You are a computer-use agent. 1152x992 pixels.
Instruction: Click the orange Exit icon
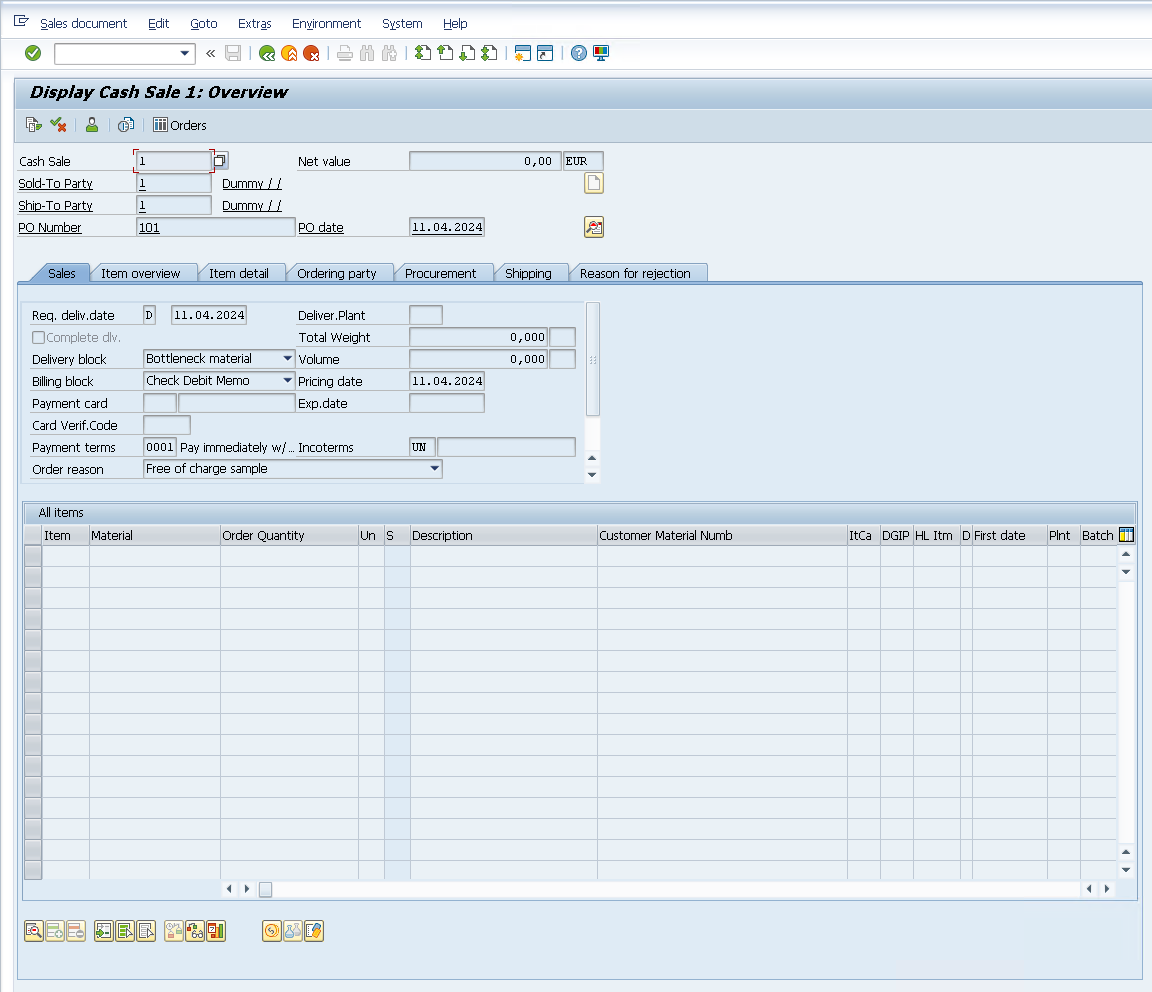point(289,53)
